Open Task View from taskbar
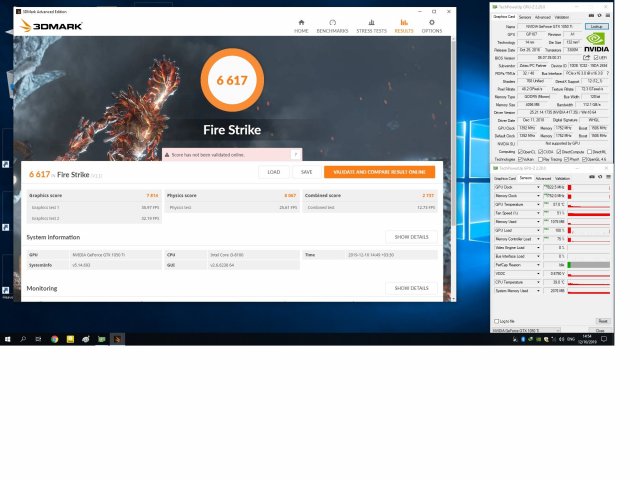This screenshot has height=480, width=640. click(x=38, y=339)
